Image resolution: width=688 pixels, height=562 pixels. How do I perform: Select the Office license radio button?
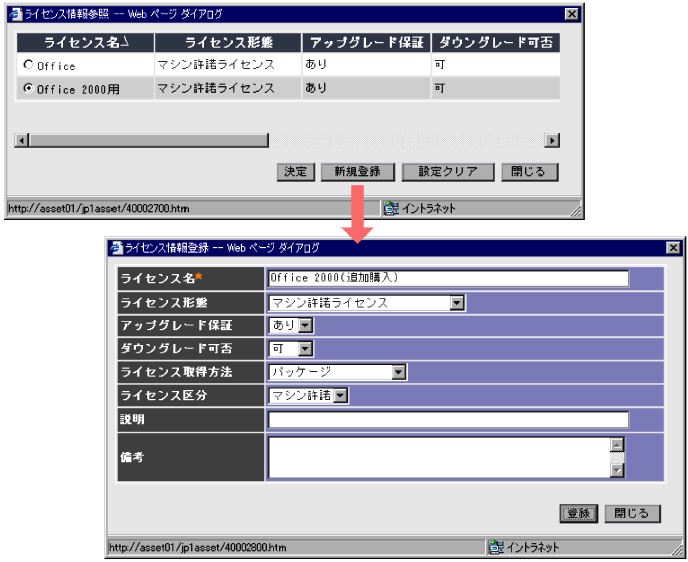tap(29, 64)
